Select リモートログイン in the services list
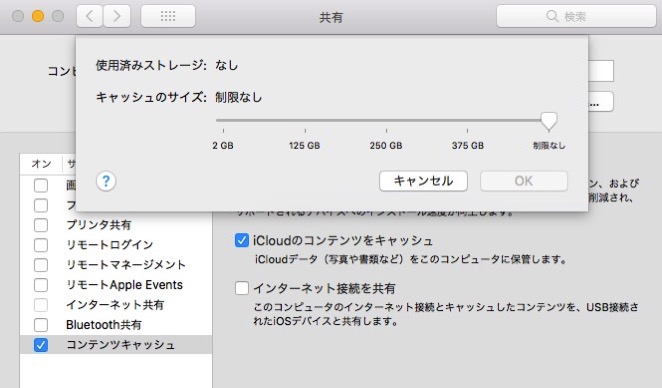The height and width of the screenshot is (388, 662). point(110,245)
